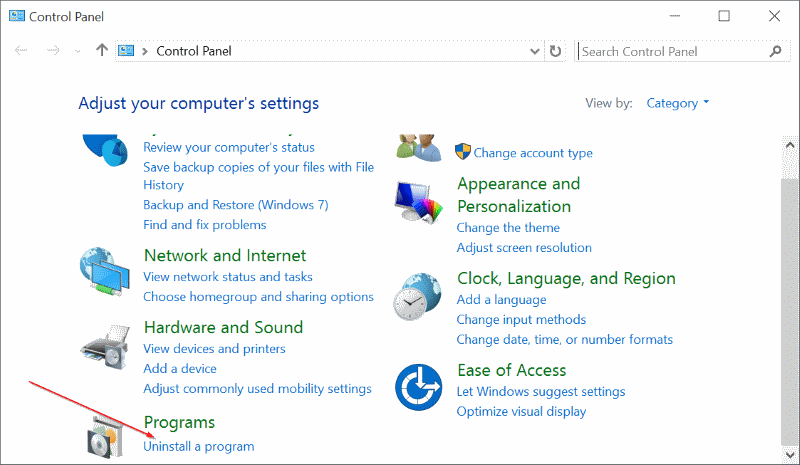Click Review your computer's status
This screenshot has width=800, height=465.
[229, 148]
